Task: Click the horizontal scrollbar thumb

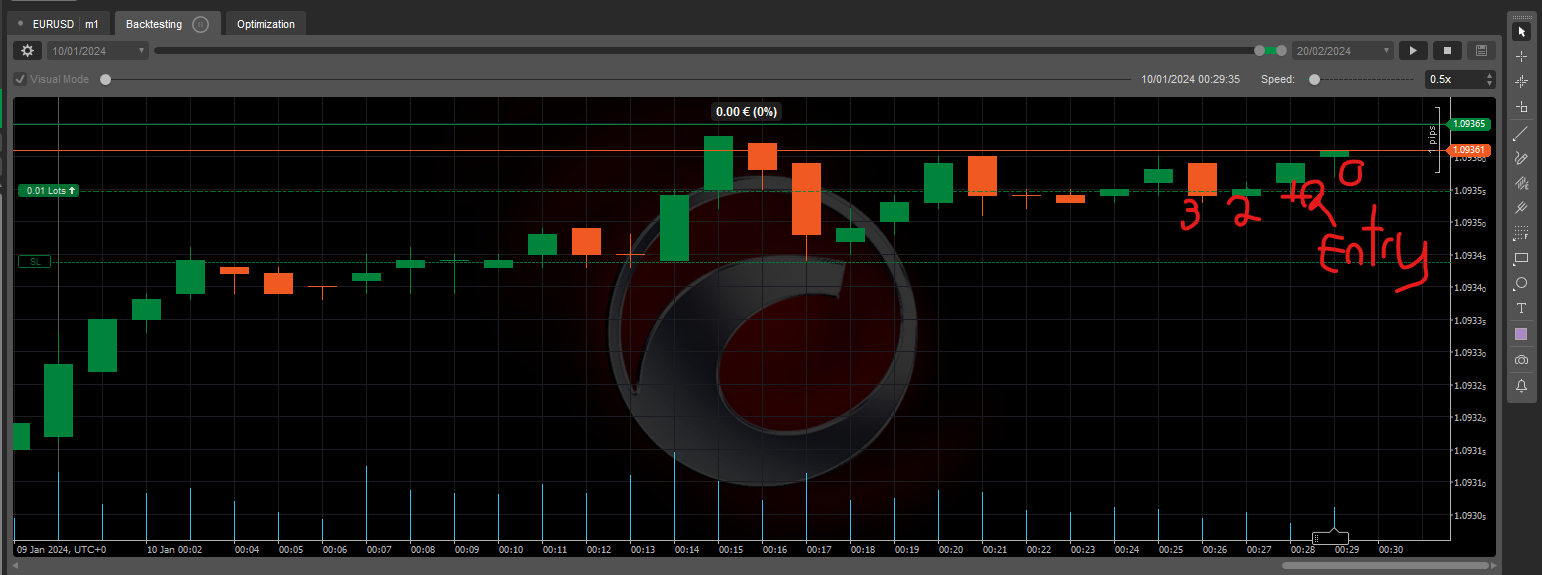Action: tap(1388, 566)
